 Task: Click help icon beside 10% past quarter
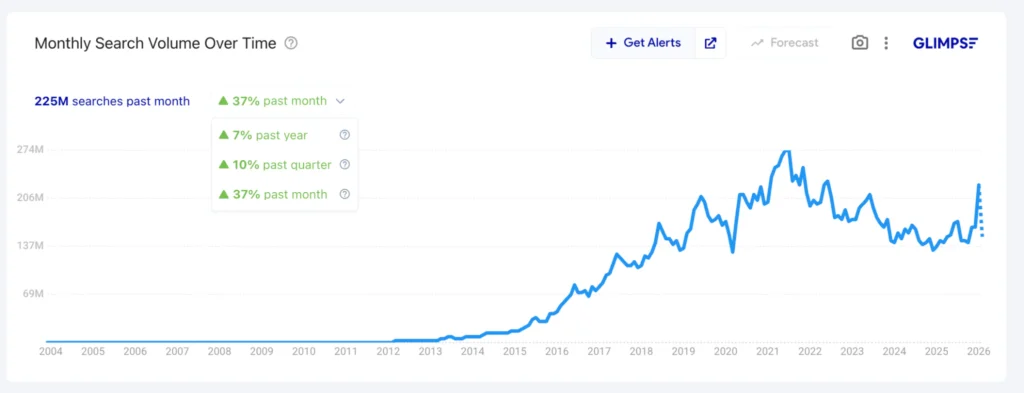(345, 165)
